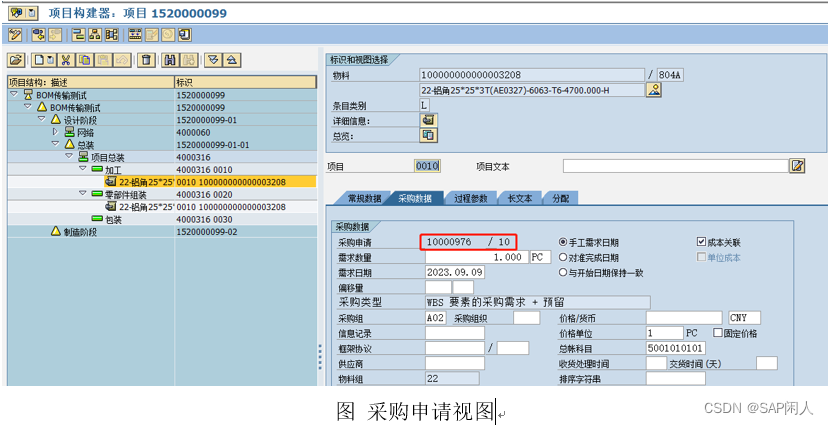The width and height of the screenshot is (829, 425).
Task: Click the material picture icon beside description field
Action: [654, 90]
